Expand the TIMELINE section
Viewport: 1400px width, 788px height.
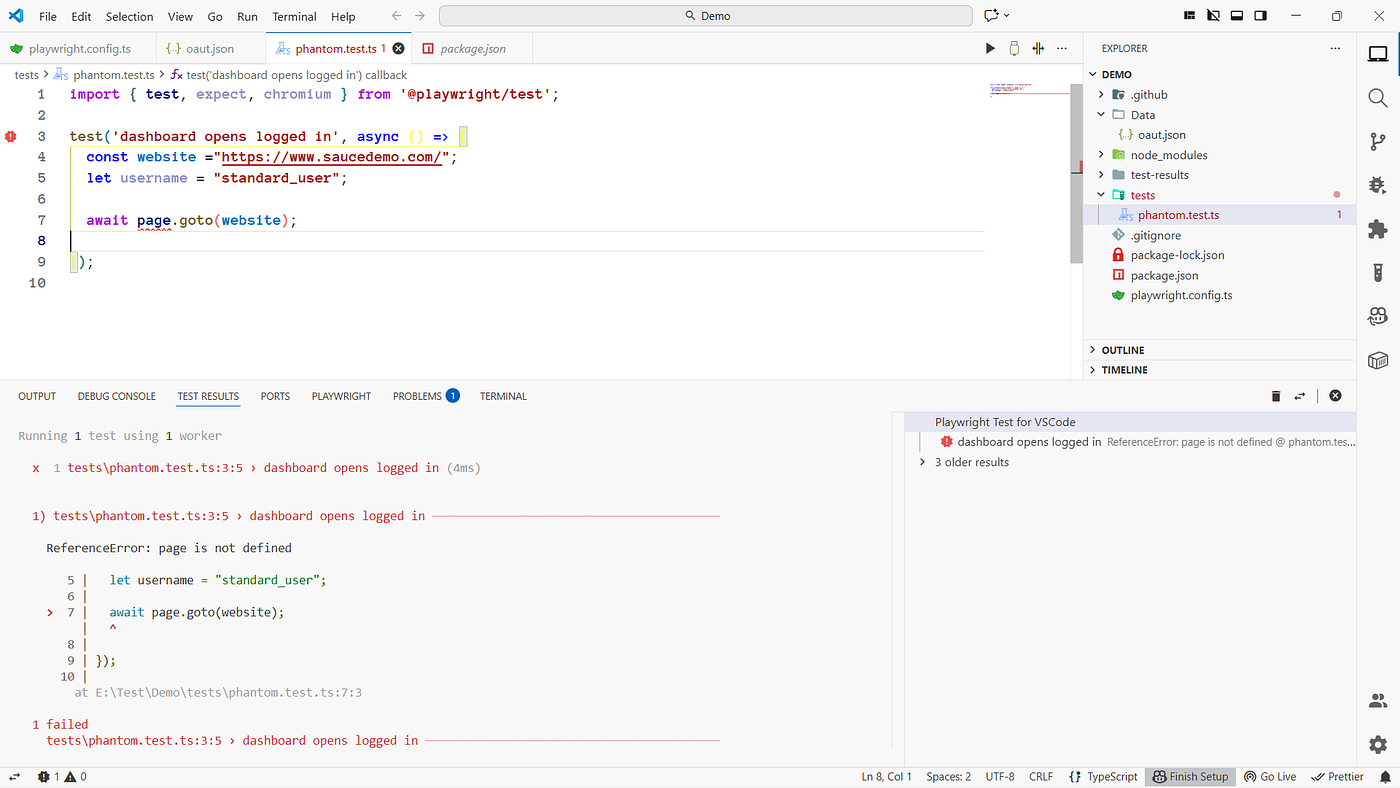[1220, 370]
